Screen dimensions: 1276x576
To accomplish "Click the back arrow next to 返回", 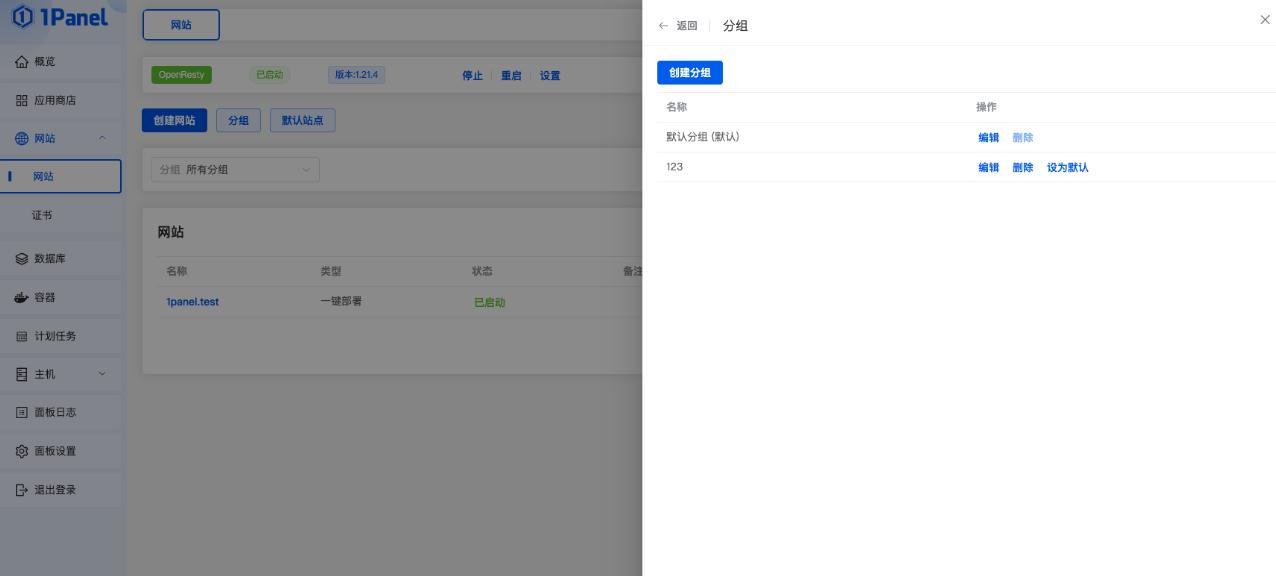I will click(663, 26).
